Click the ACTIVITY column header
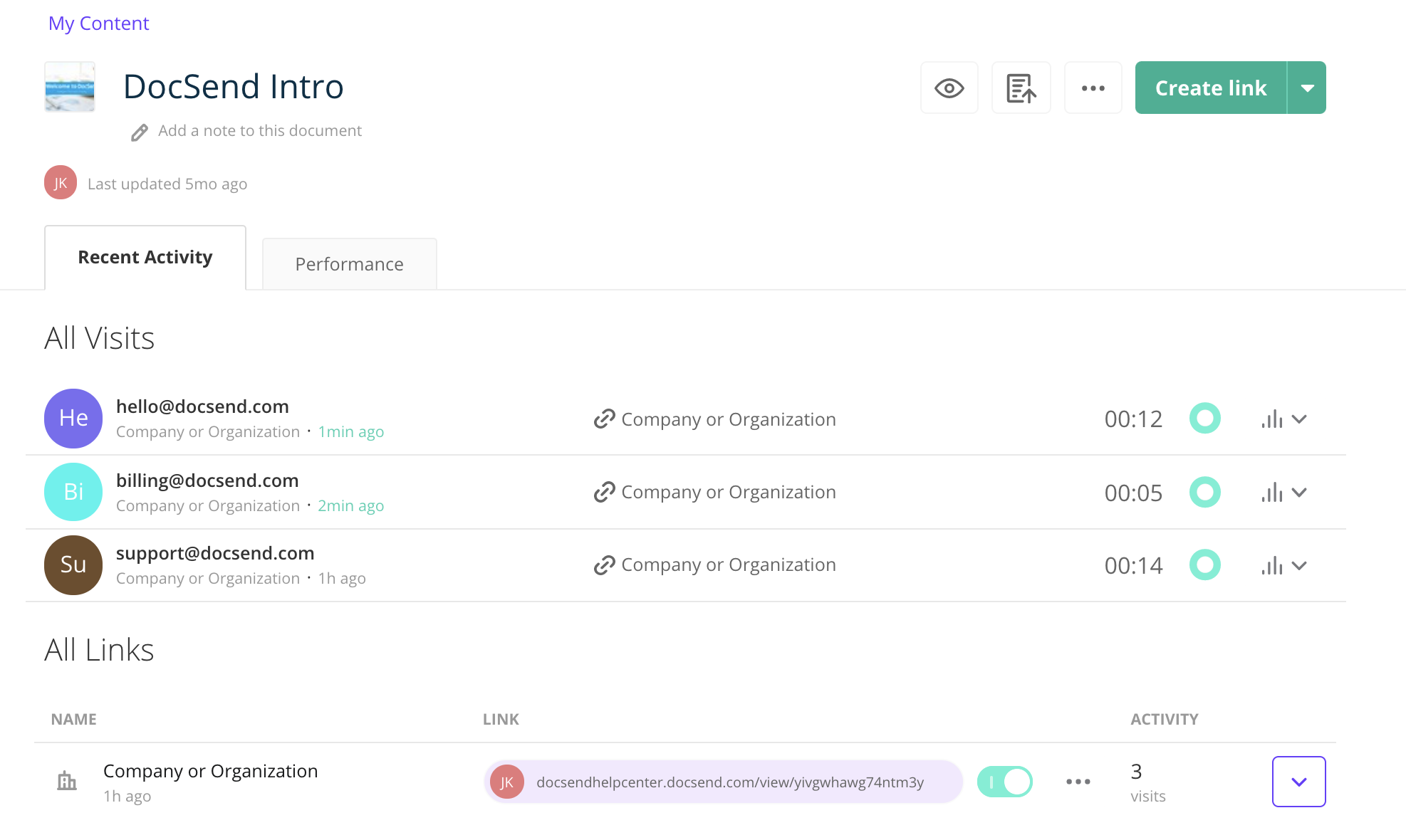Screen dimensions: 1406x840 (x=1165, y=719)
